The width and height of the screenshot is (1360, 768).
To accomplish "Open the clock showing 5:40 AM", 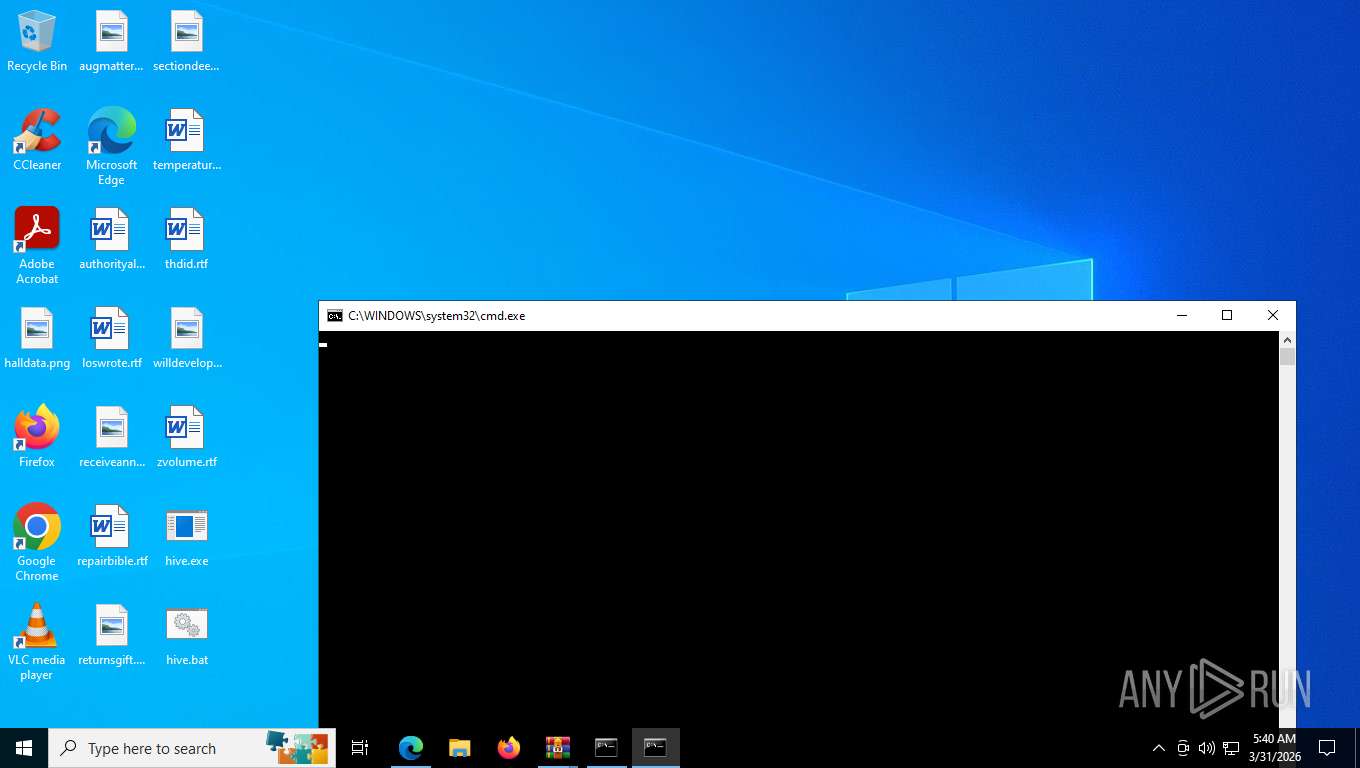I will 1274,748.
